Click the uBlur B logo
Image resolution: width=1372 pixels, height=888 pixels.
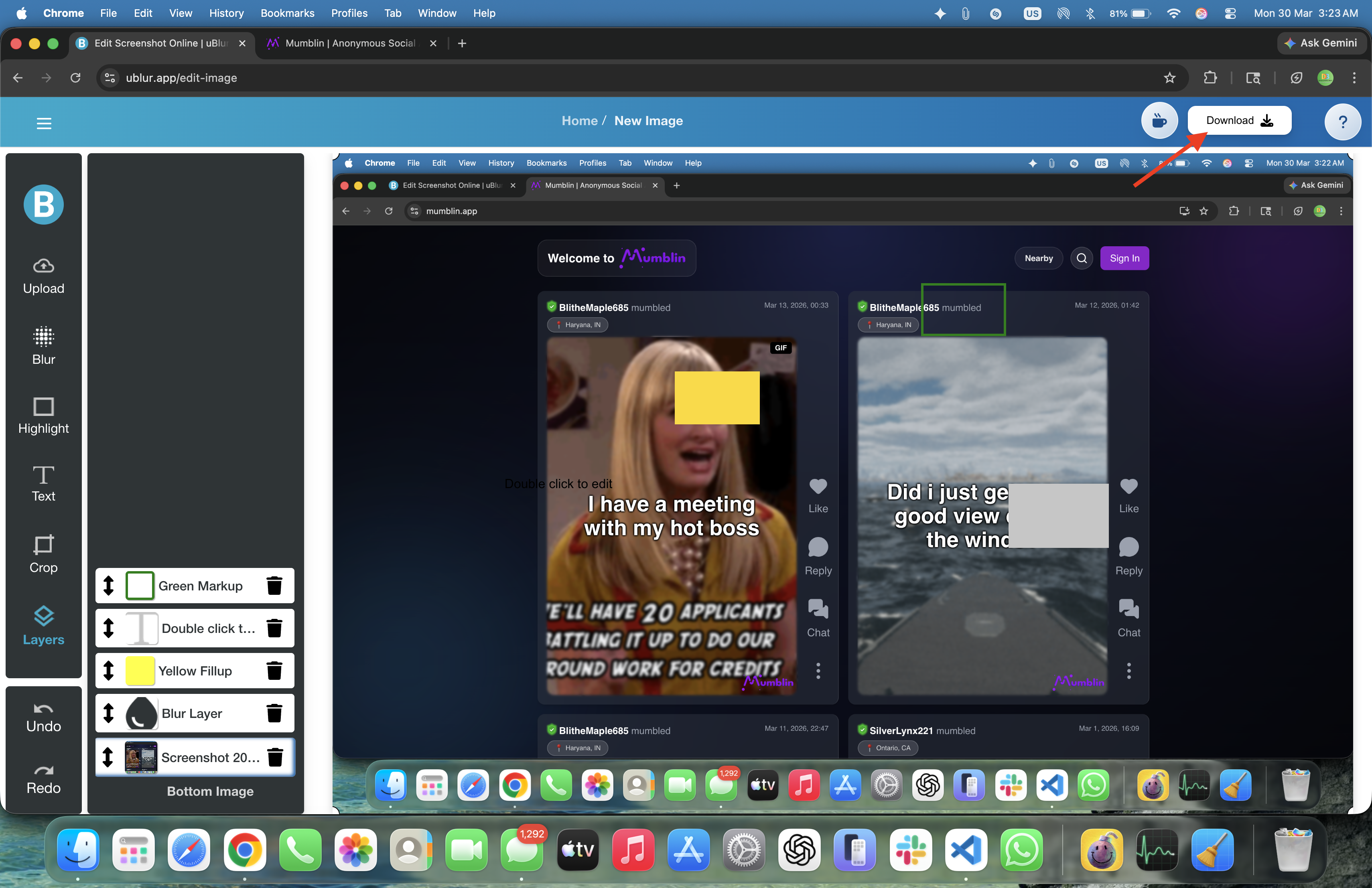(x=43, y=204)
